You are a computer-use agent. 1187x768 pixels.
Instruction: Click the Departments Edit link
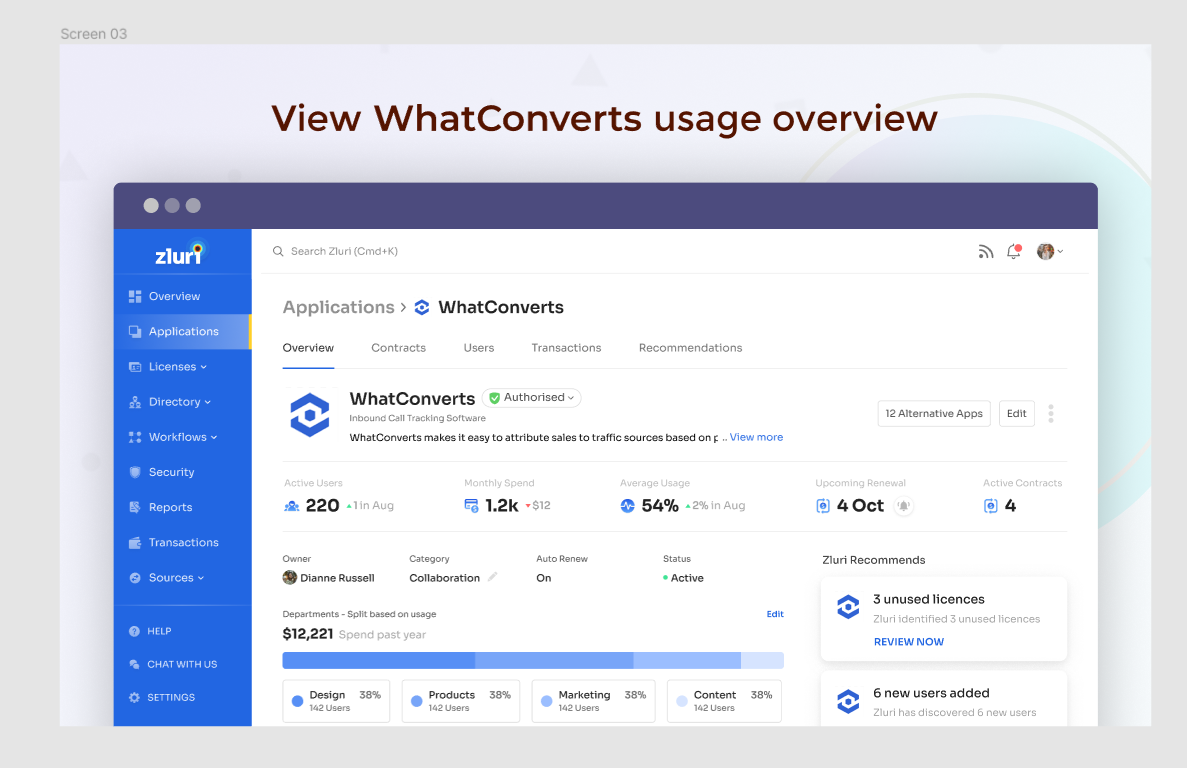(x=774, y=614)
